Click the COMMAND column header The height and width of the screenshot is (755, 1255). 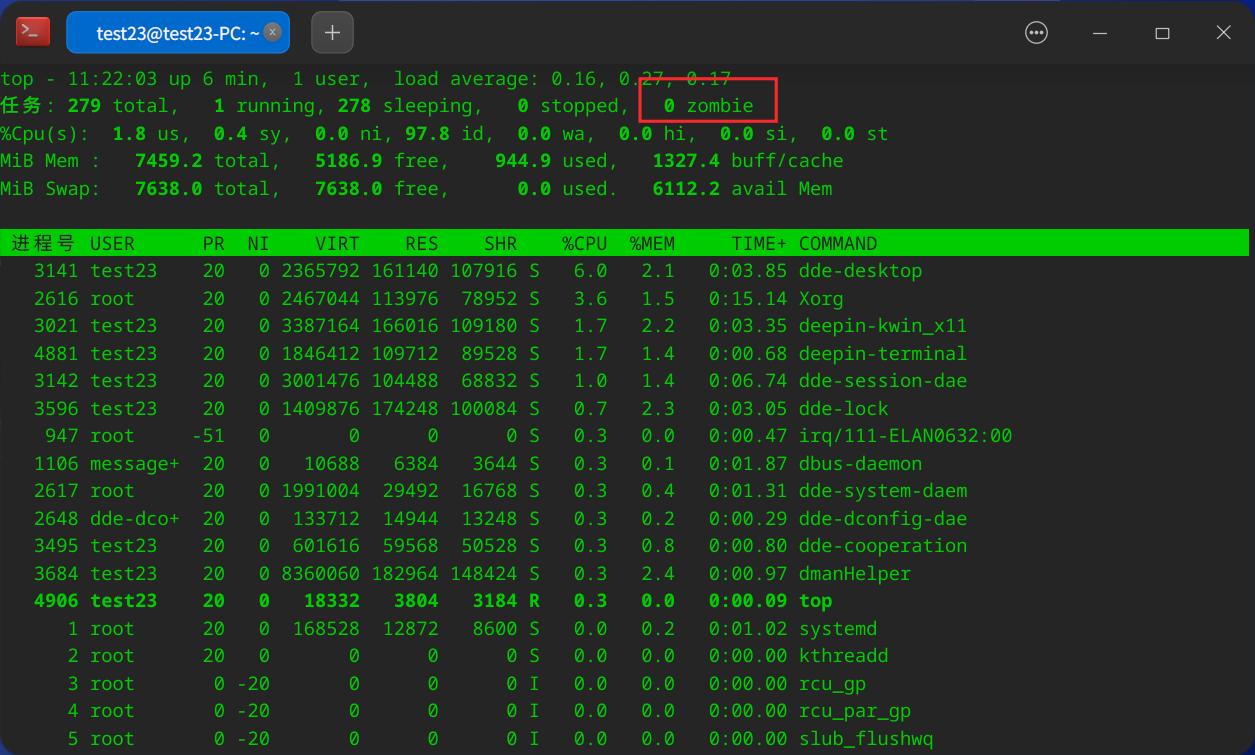click(x=837, y=243)
